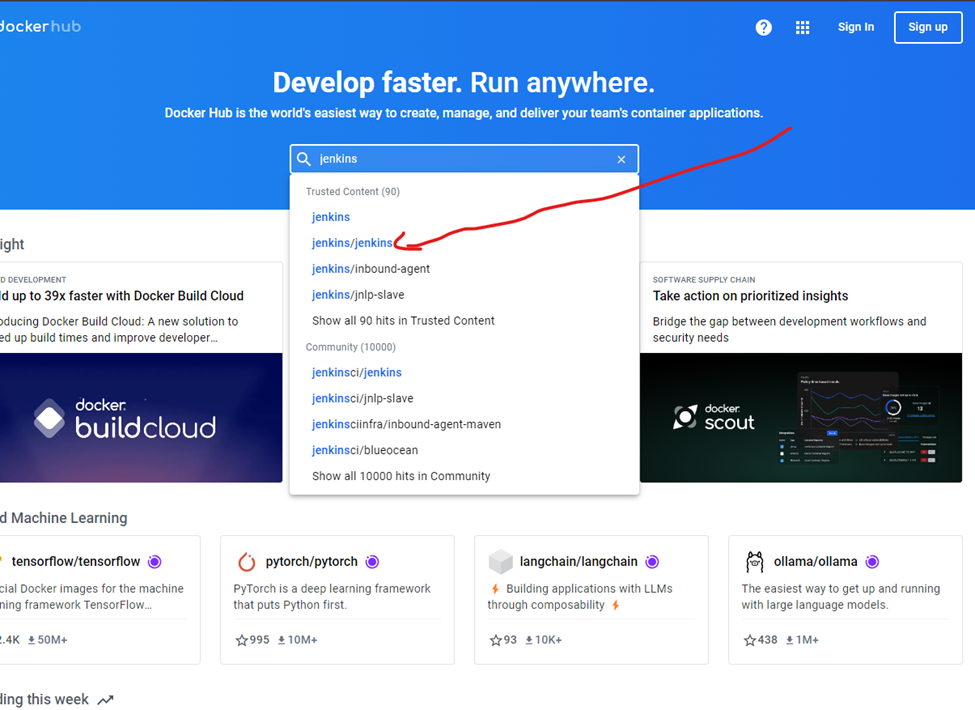Select jenkinsciinfra/inbound-agent-maven suggestion
This screenshot has width=975, height=710.
[x=406, y=425]
